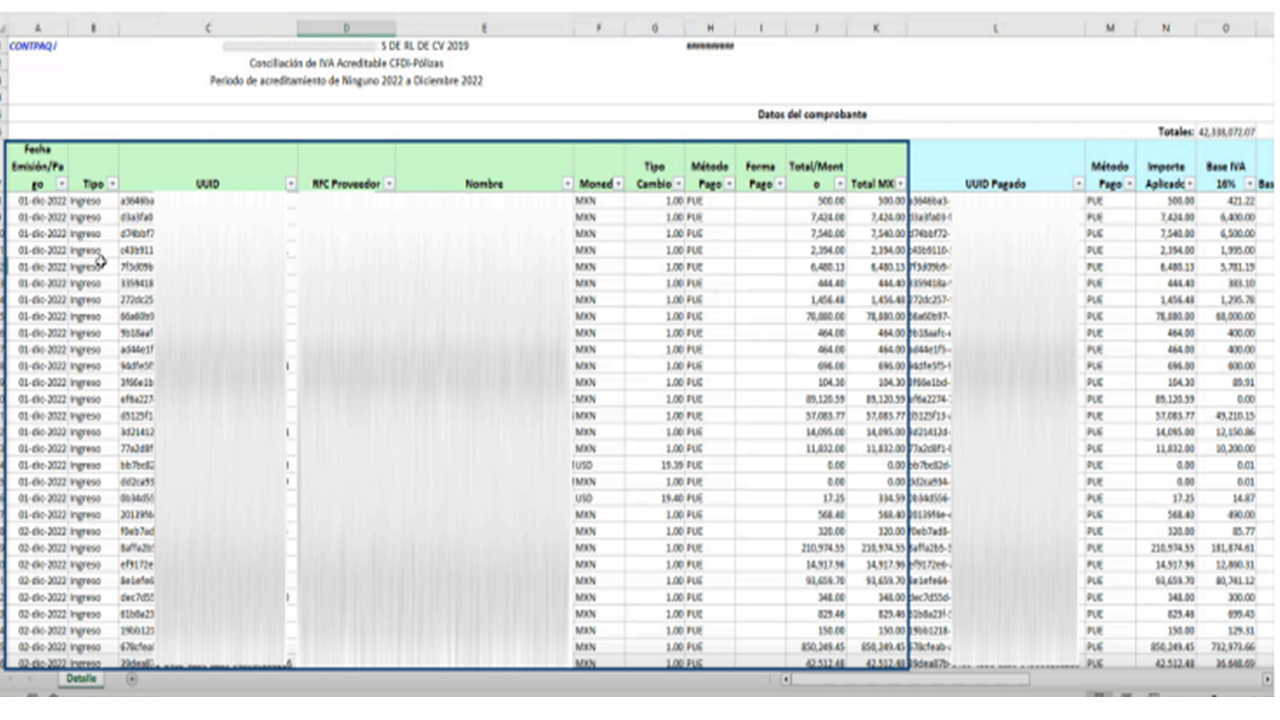Select Base IVA cell 1,995.00
This screenshot has height=720, width=1280.
pyautogui.click(x=1226, y=250)
